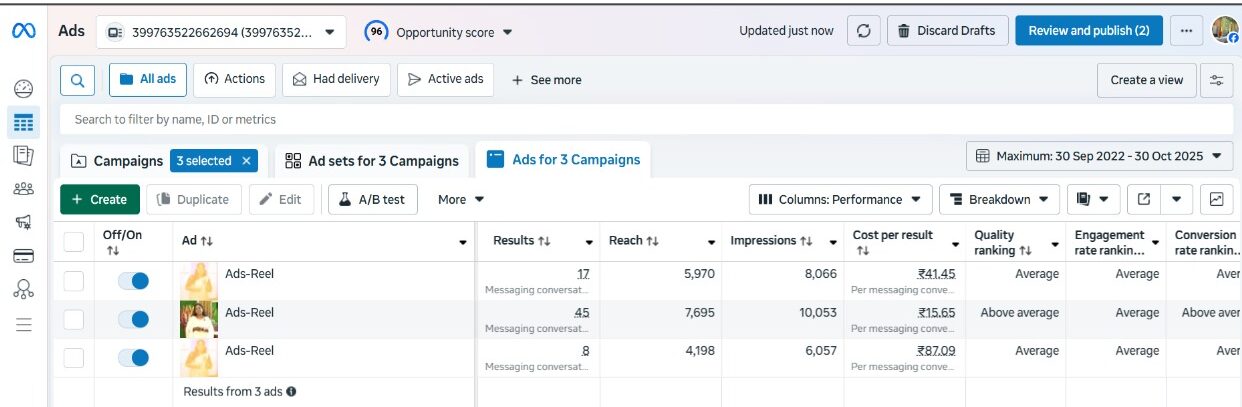The width and height of the screenshot is (1242, 407).
Task: Click the Meta logo icon
Action: click(x=24, y=31)
